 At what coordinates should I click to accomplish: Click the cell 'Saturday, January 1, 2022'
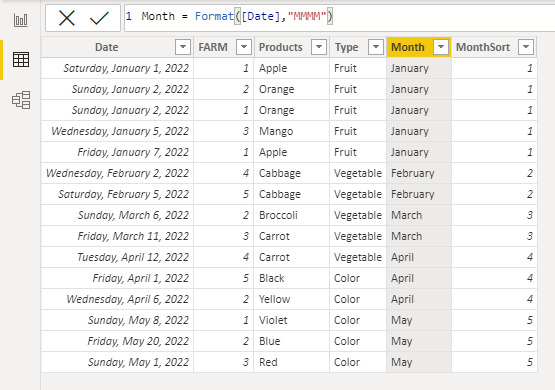click(118, 68)
